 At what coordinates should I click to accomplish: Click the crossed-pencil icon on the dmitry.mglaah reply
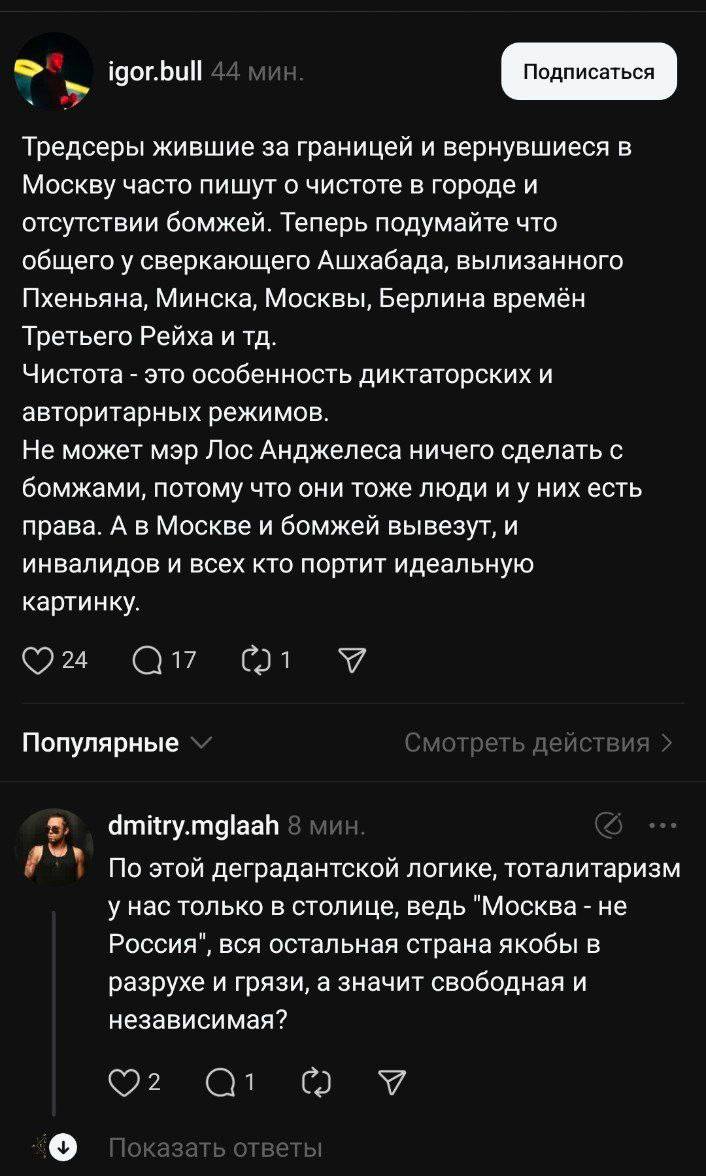point(607,825)
